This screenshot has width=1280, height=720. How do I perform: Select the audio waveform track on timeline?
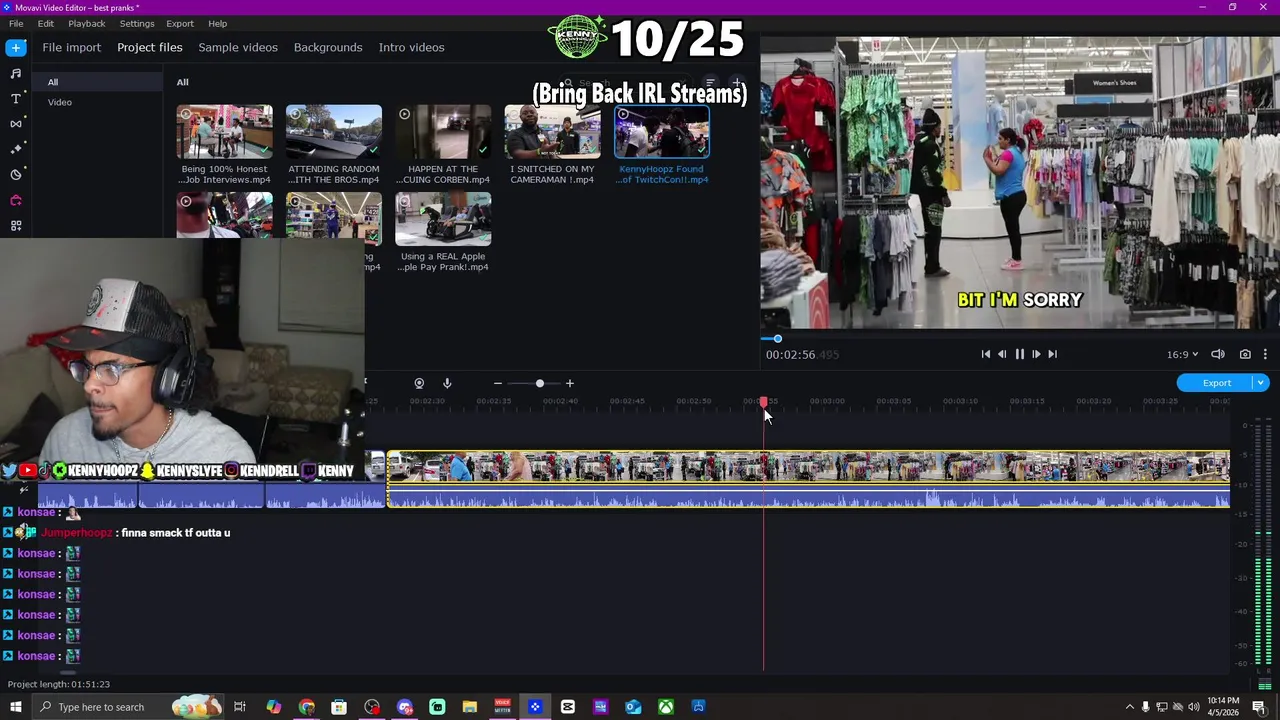point(808,496)
